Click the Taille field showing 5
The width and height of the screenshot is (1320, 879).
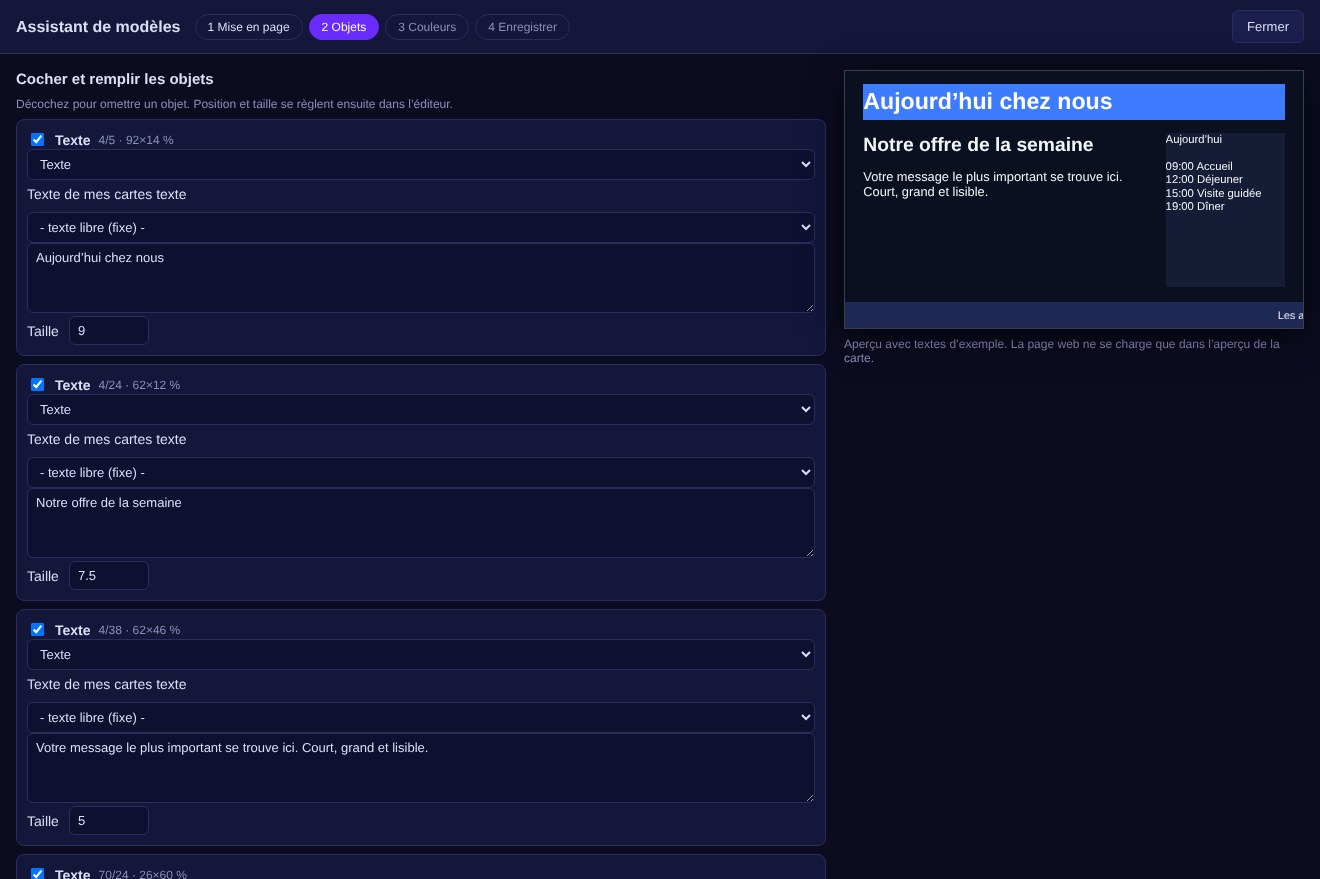(109, 821)
